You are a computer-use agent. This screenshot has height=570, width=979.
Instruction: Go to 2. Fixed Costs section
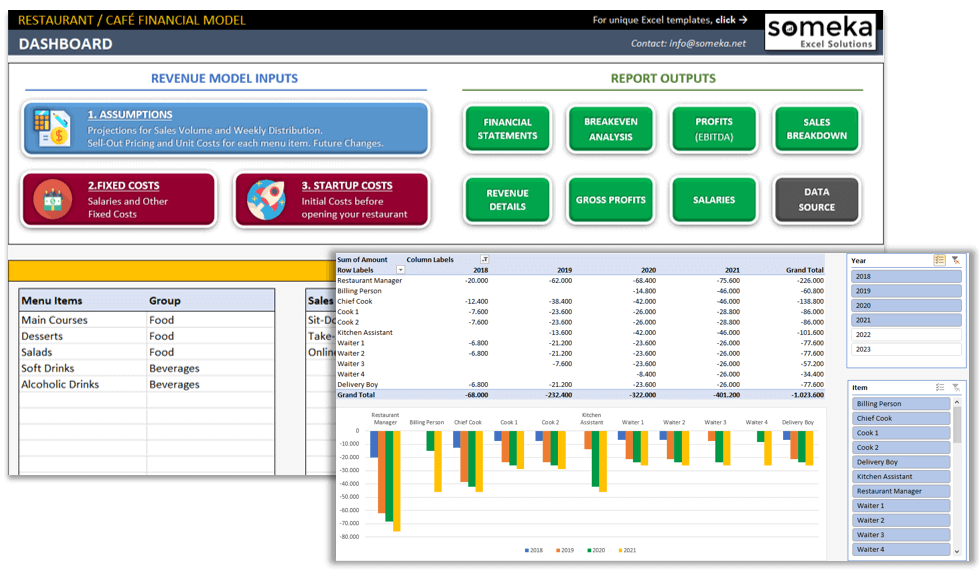pos(119,200)
